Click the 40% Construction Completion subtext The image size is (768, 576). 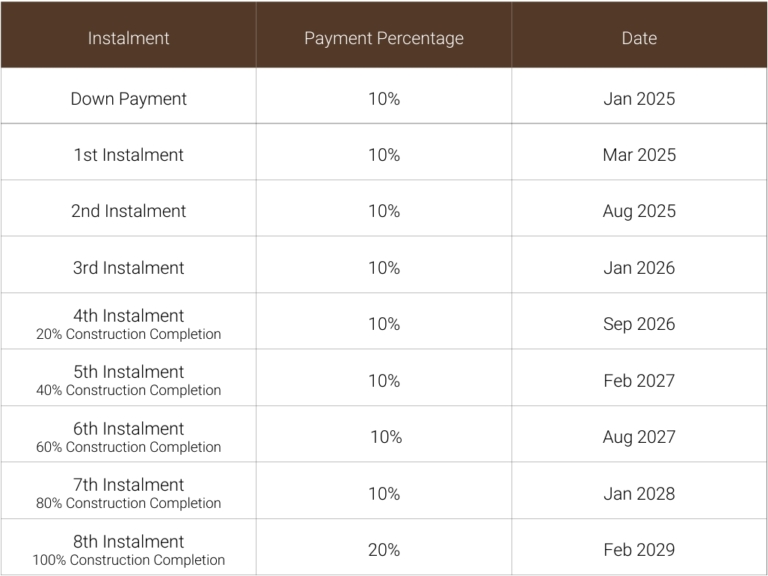click(128, 391)
